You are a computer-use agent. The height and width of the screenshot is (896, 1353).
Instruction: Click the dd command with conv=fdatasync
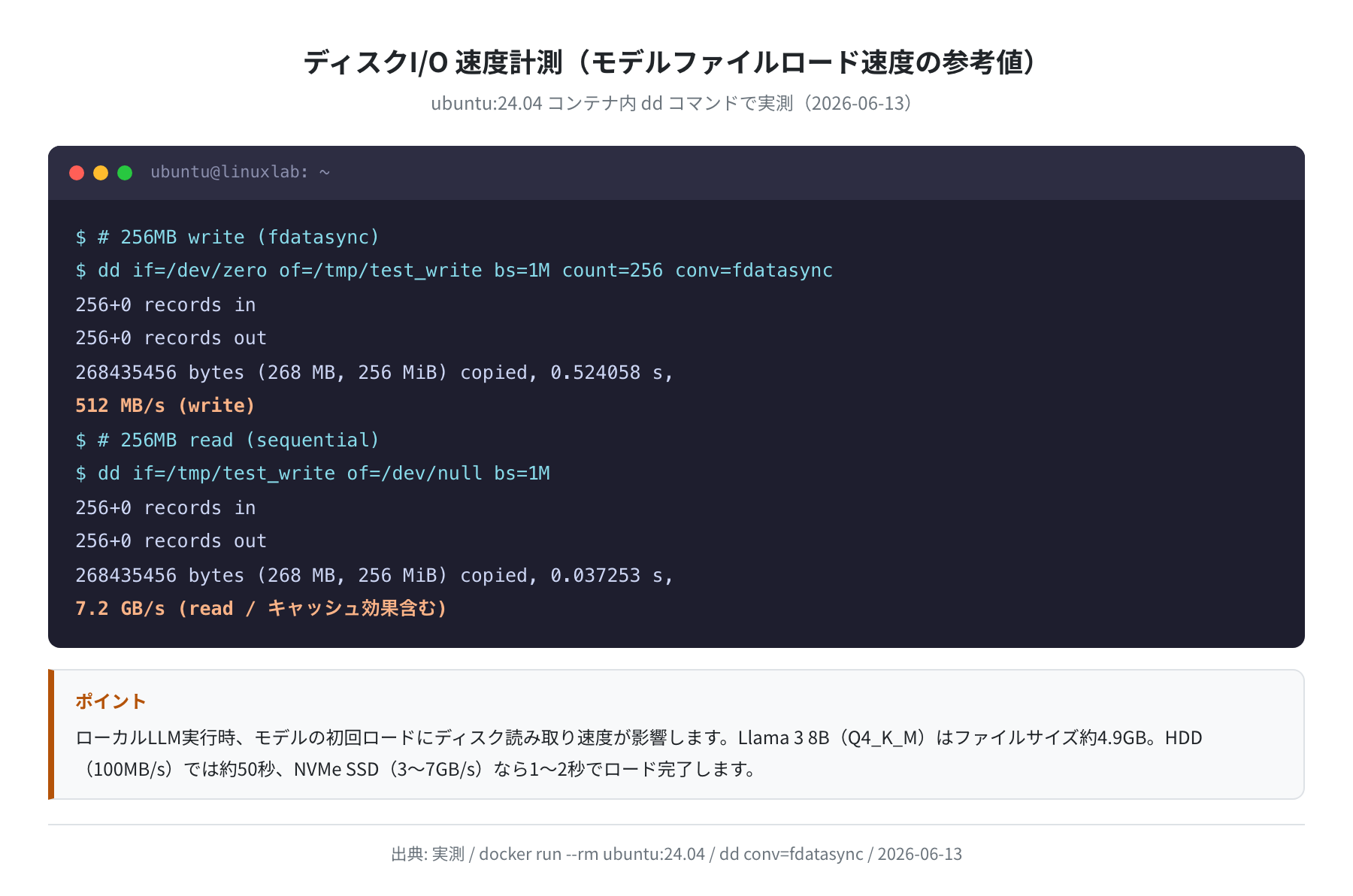pyautogui.click(x=454, y=271)
